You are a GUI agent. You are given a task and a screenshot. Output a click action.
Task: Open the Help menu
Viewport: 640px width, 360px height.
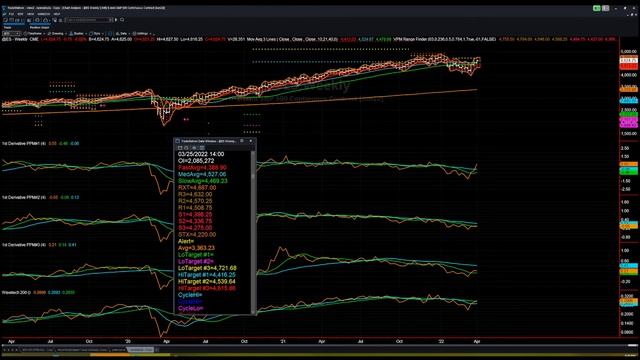(x=57, y=14)
